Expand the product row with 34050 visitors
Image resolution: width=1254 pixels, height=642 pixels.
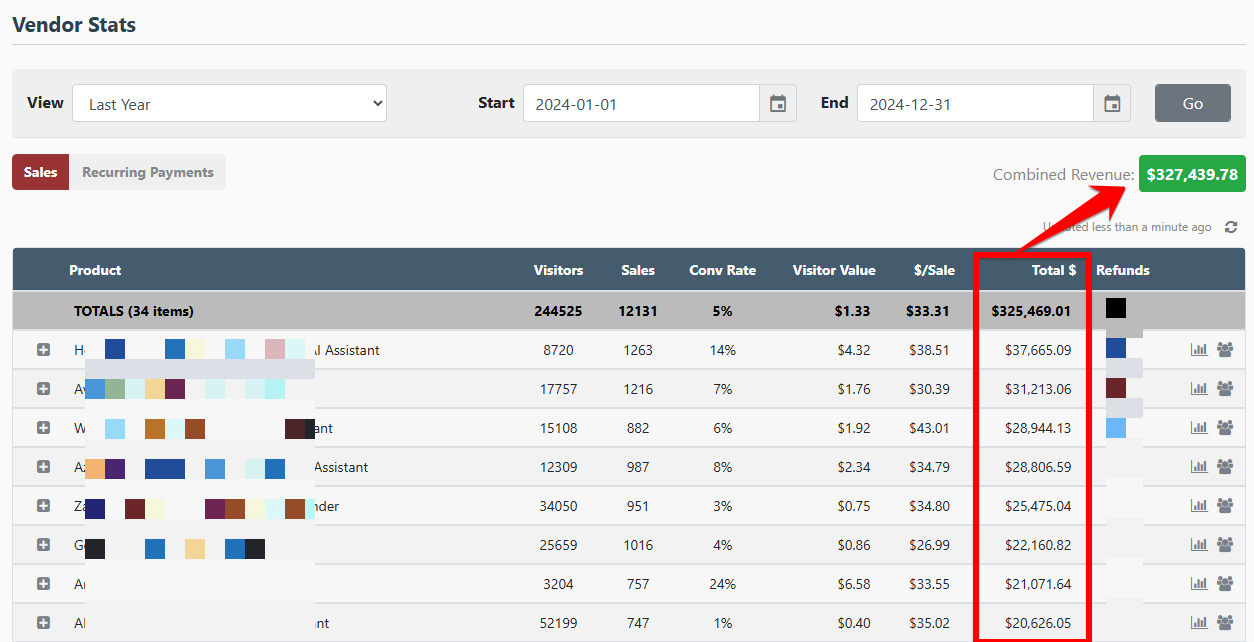[x=43, y=506]
